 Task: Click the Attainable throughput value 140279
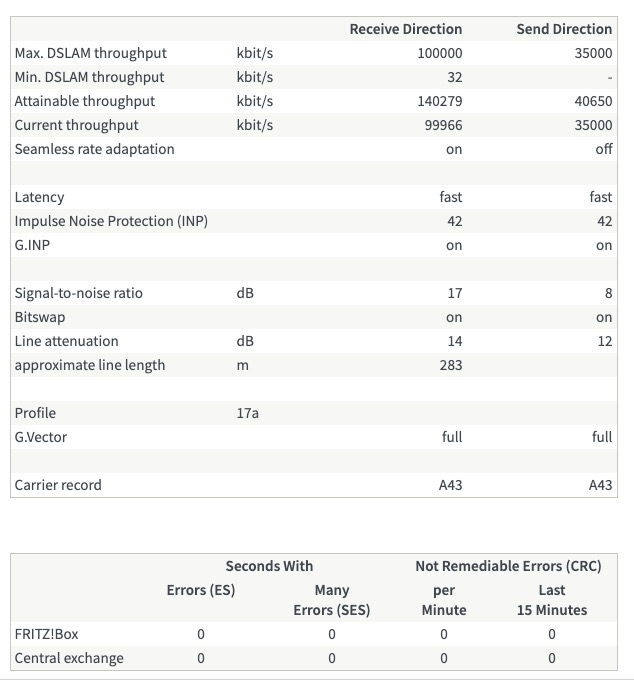[439, 101]
